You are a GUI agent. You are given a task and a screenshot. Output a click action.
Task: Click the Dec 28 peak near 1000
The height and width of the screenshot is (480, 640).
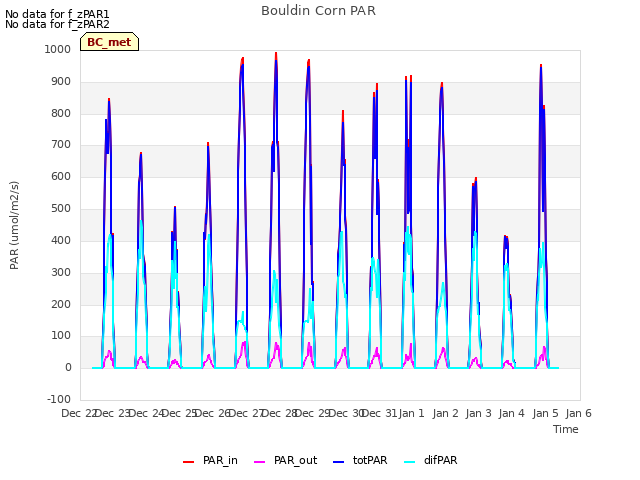pyautogui.click(x=276, y=54)
